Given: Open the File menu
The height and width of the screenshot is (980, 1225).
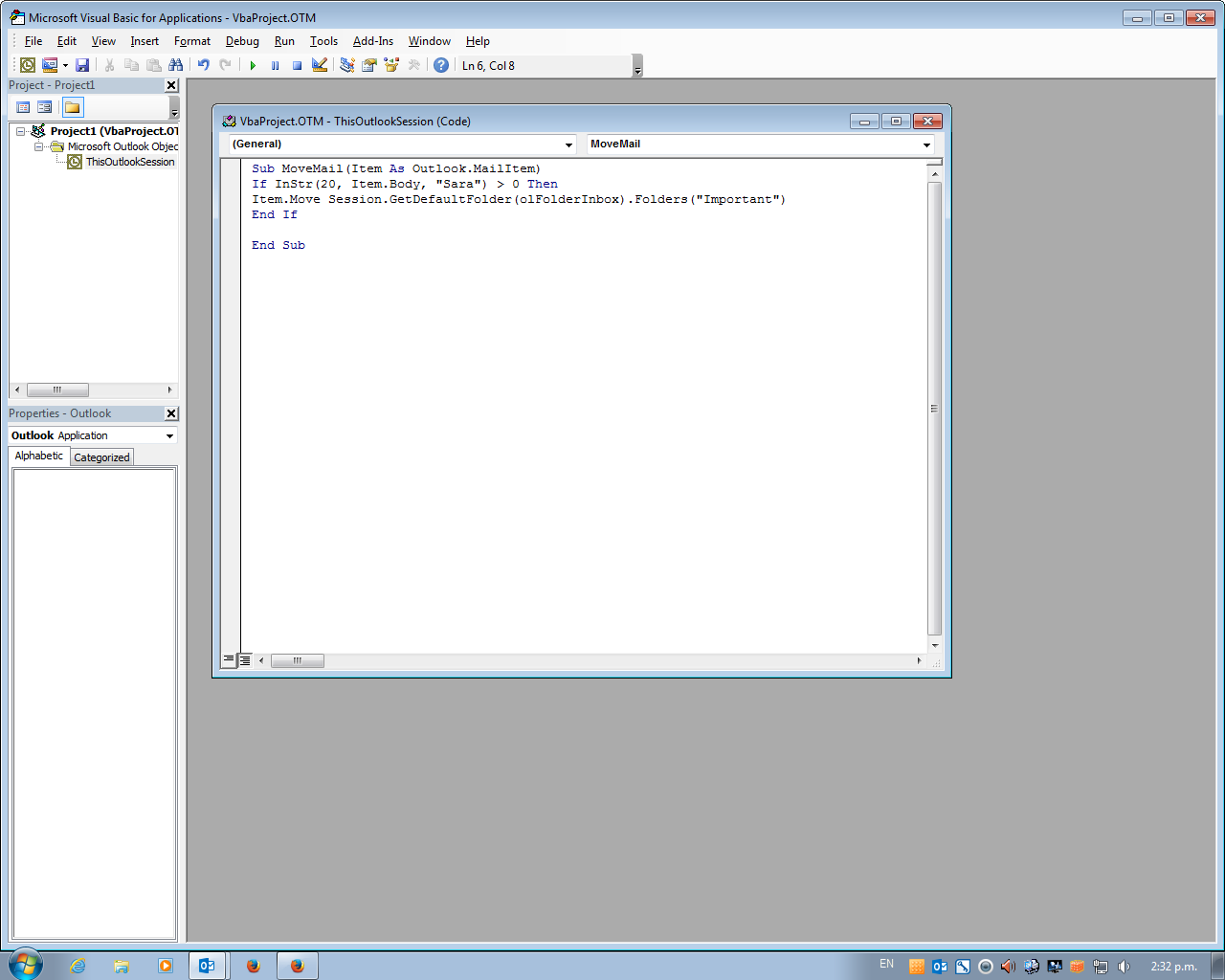Looking at the screenshot, I should (33, 41).
